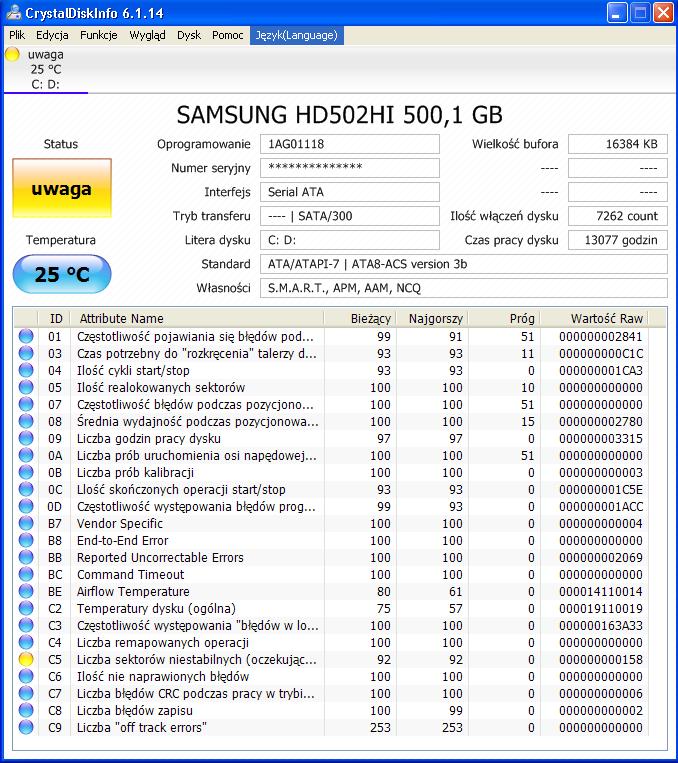678x763 pixels.
Task: Click the buffer size value 16384 KB
Action: point(618,144)
